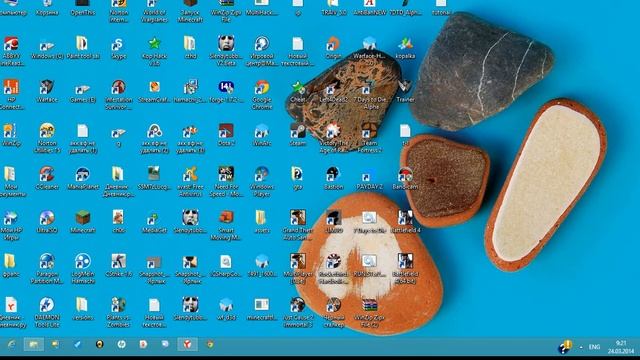
Task: Select the Warface desktop shortcut
Action: coord(47,91)
